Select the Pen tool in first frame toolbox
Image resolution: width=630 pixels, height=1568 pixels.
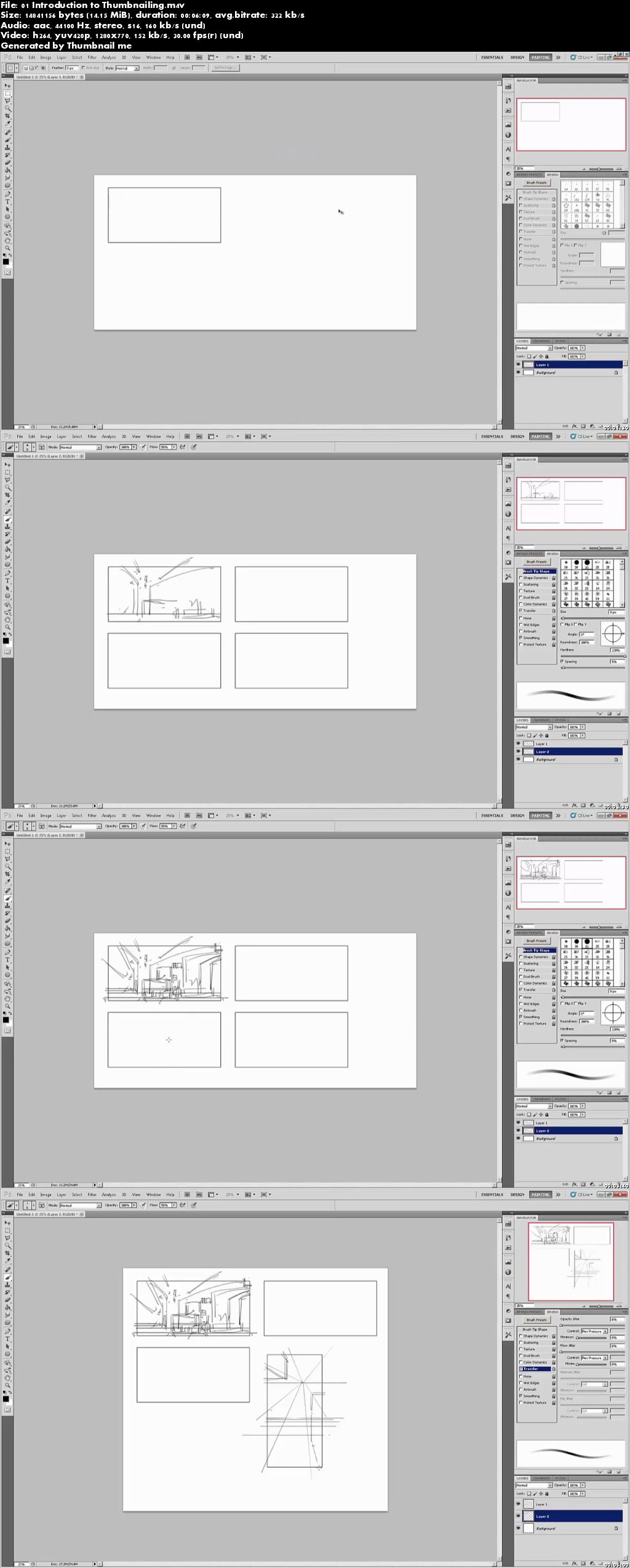[7, 194]
